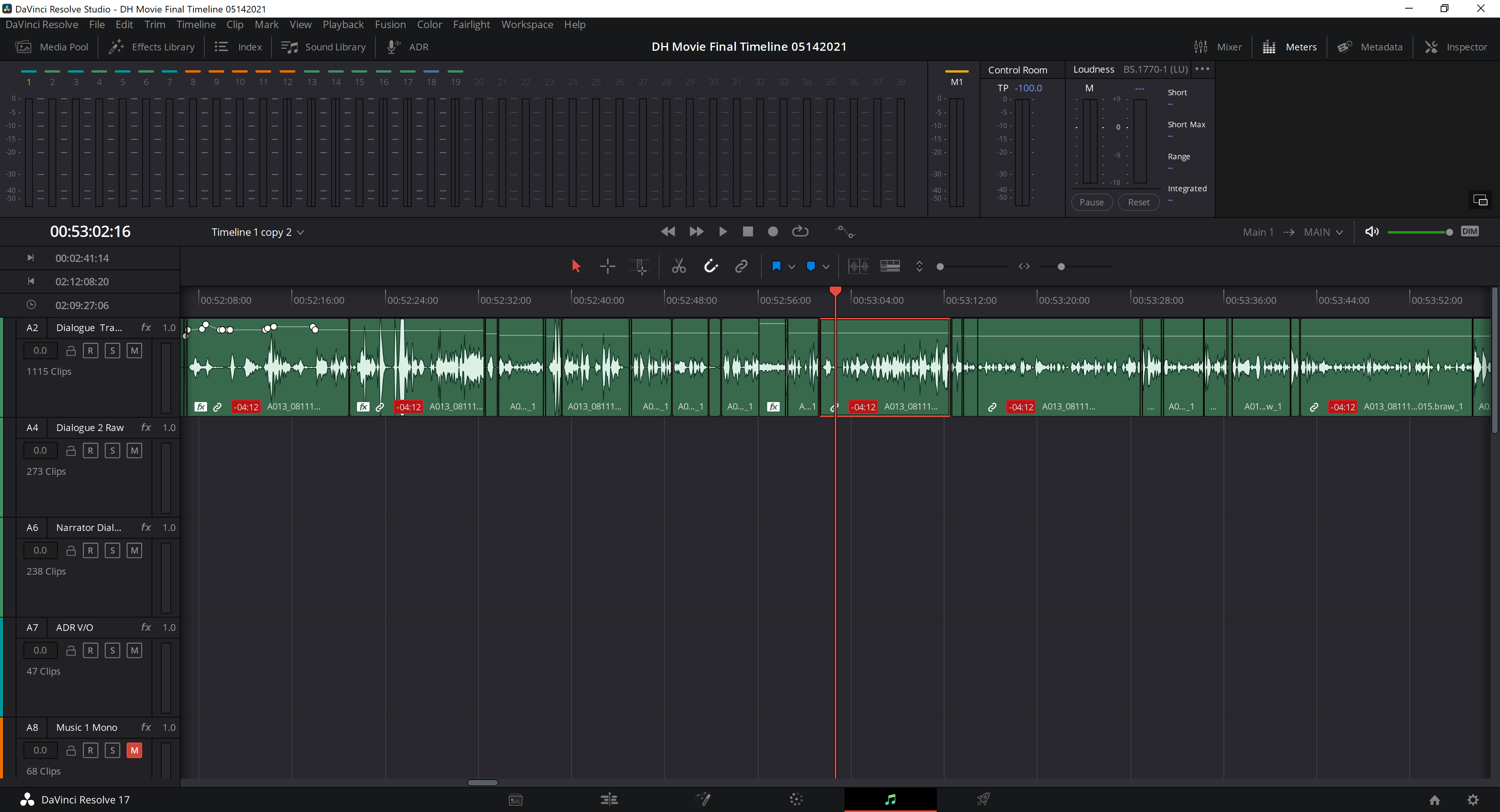The width and height of the screenshot is (1500, 812).
Task: Start playback with play button
Action: click(x=723, y=231)
